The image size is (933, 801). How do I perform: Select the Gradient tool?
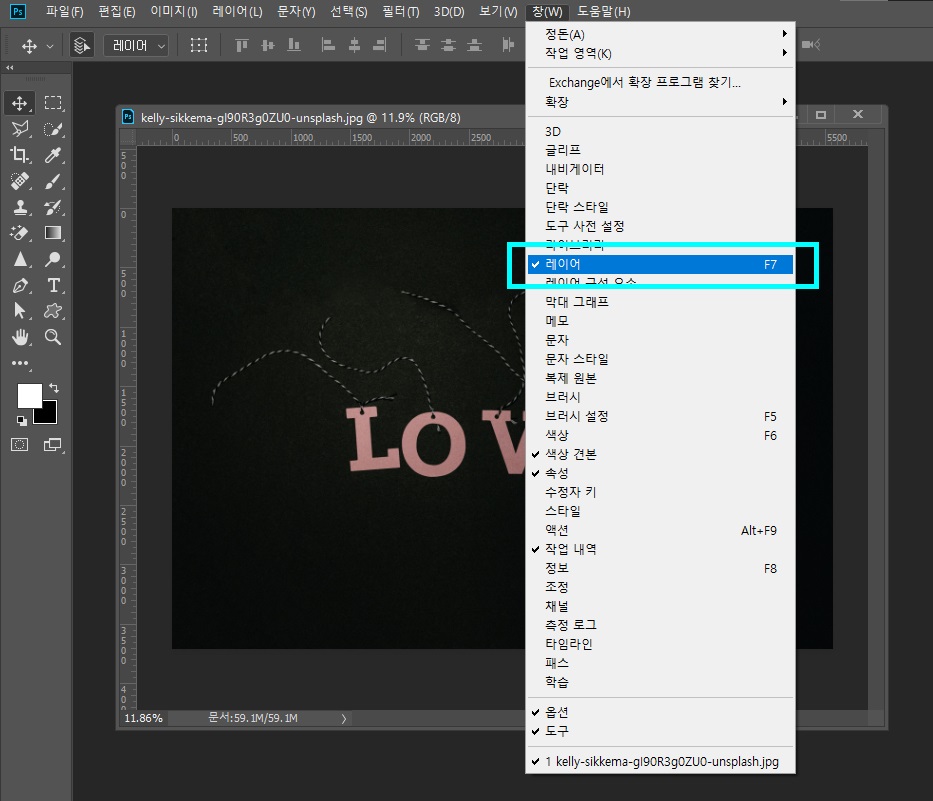53,233
